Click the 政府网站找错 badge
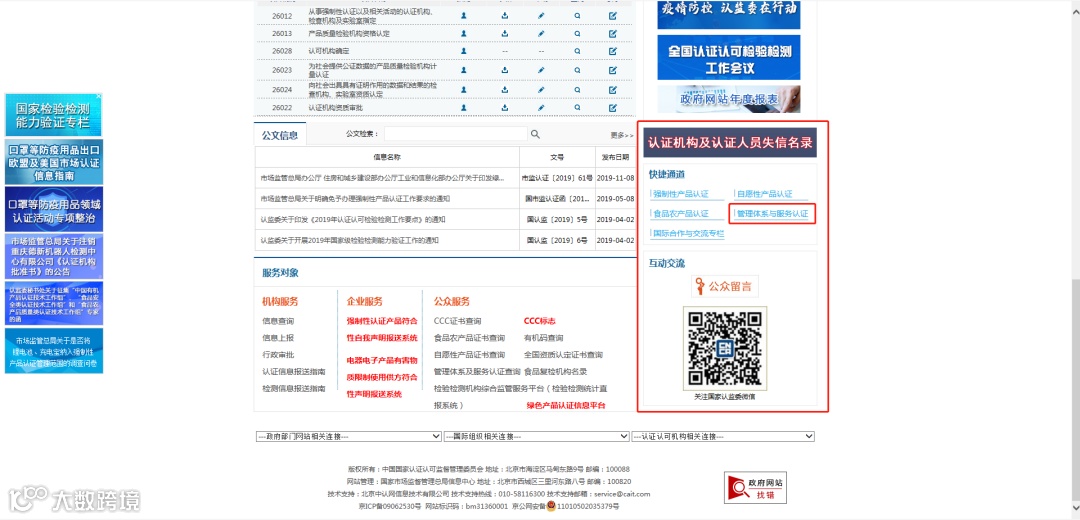 pyautogui.click(x=755, y=488)
